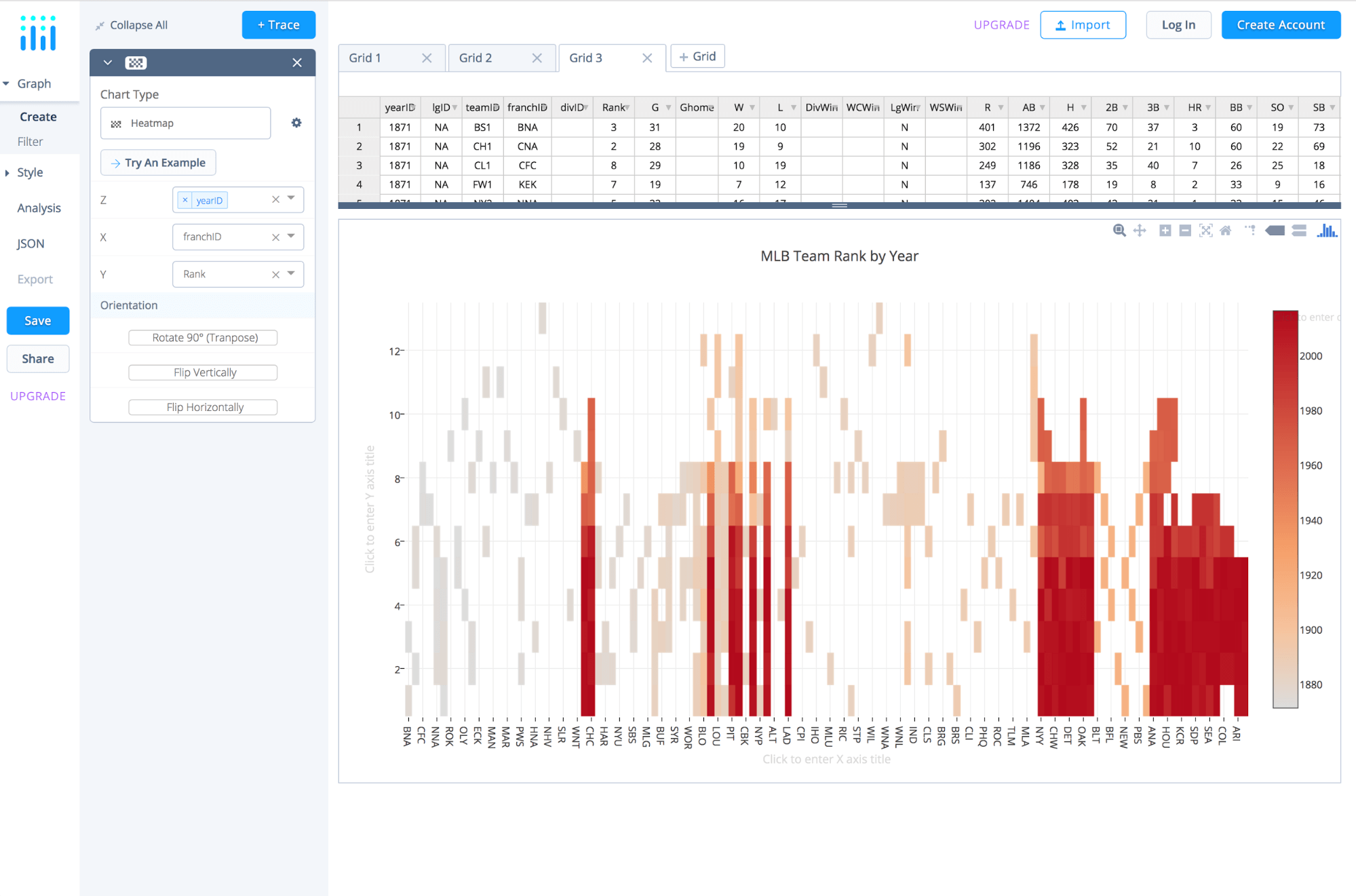The height and width of the screenshot is (896, 1356).
Task: Activate the Pan tool on the chart
Action: pos(1140,231)
